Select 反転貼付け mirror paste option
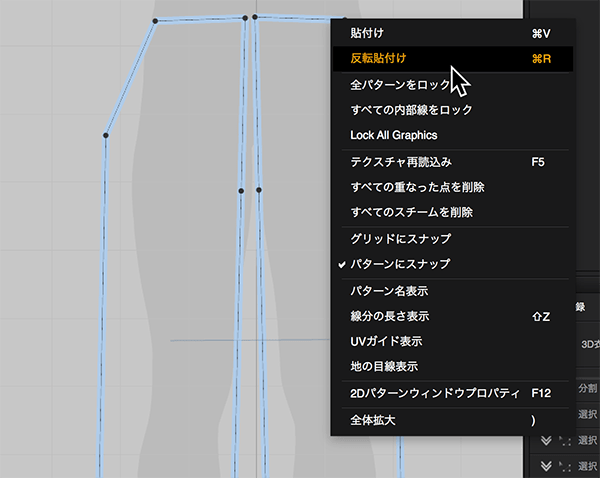The height and width of the screenshot is (478, 600). pos(378,59)
